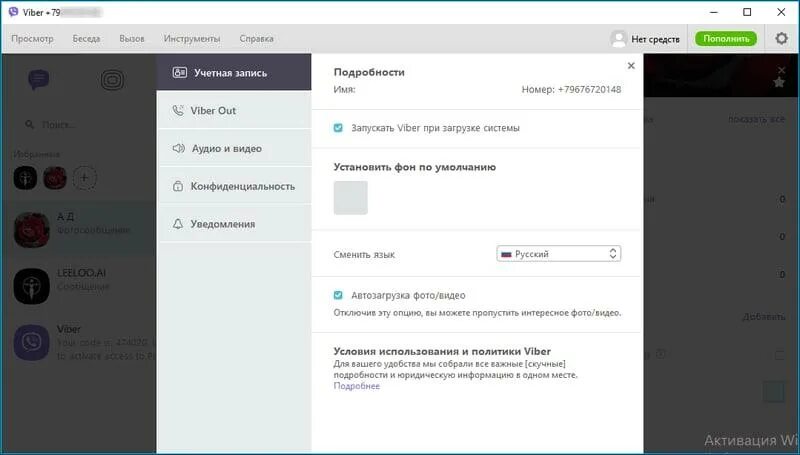
Task: Open the red rose favorite avatar
Action: click(55, 178)
